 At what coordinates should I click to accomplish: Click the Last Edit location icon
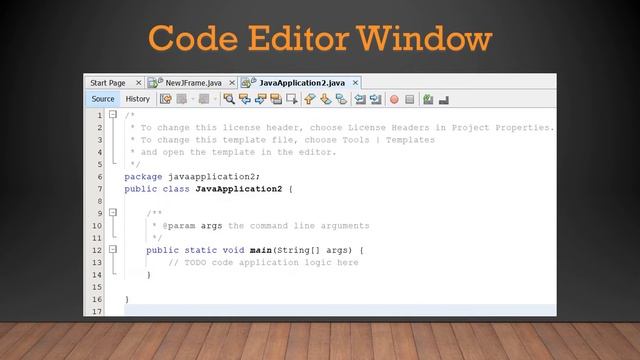click(x=165, y=99)
